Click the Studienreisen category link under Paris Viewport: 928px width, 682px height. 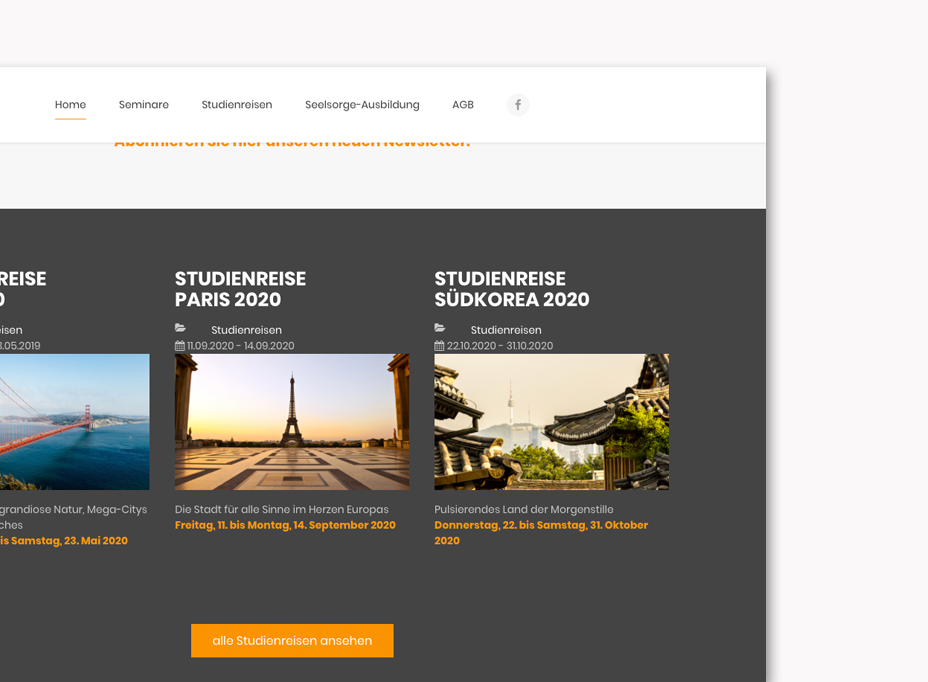tap(246, 330)
